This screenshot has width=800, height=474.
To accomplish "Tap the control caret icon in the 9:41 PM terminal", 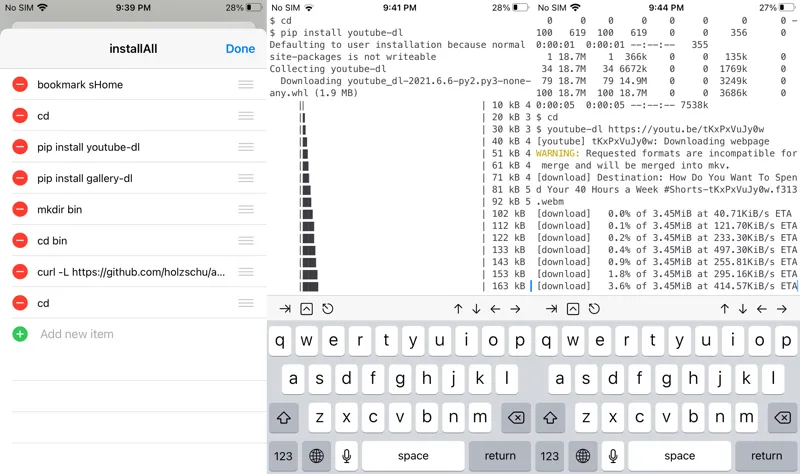I will tap(307, 309).
